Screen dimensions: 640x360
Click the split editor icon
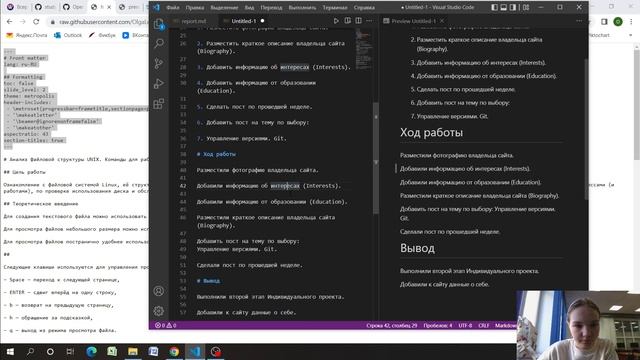[358, 21]
